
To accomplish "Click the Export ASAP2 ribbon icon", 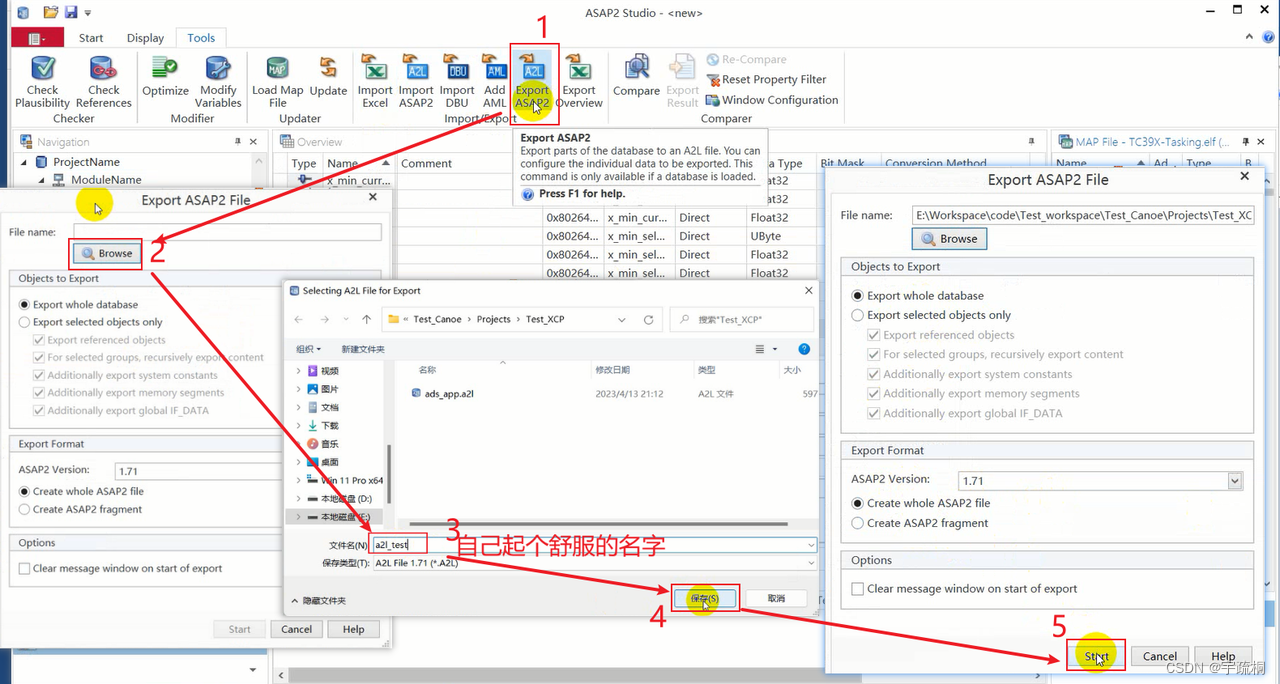I will coord(532,68).
